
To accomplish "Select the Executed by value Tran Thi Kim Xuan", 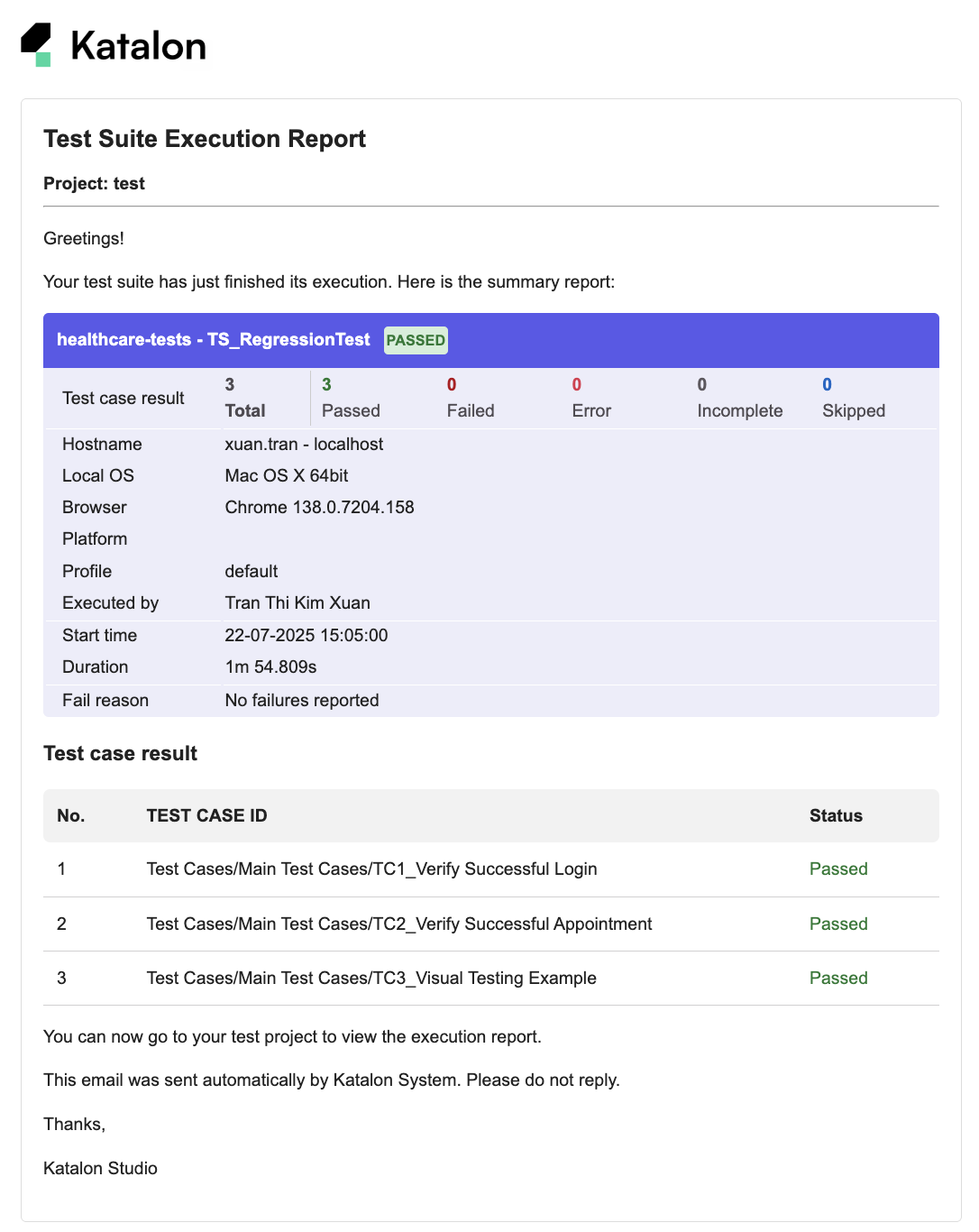I will pos(297,603).
